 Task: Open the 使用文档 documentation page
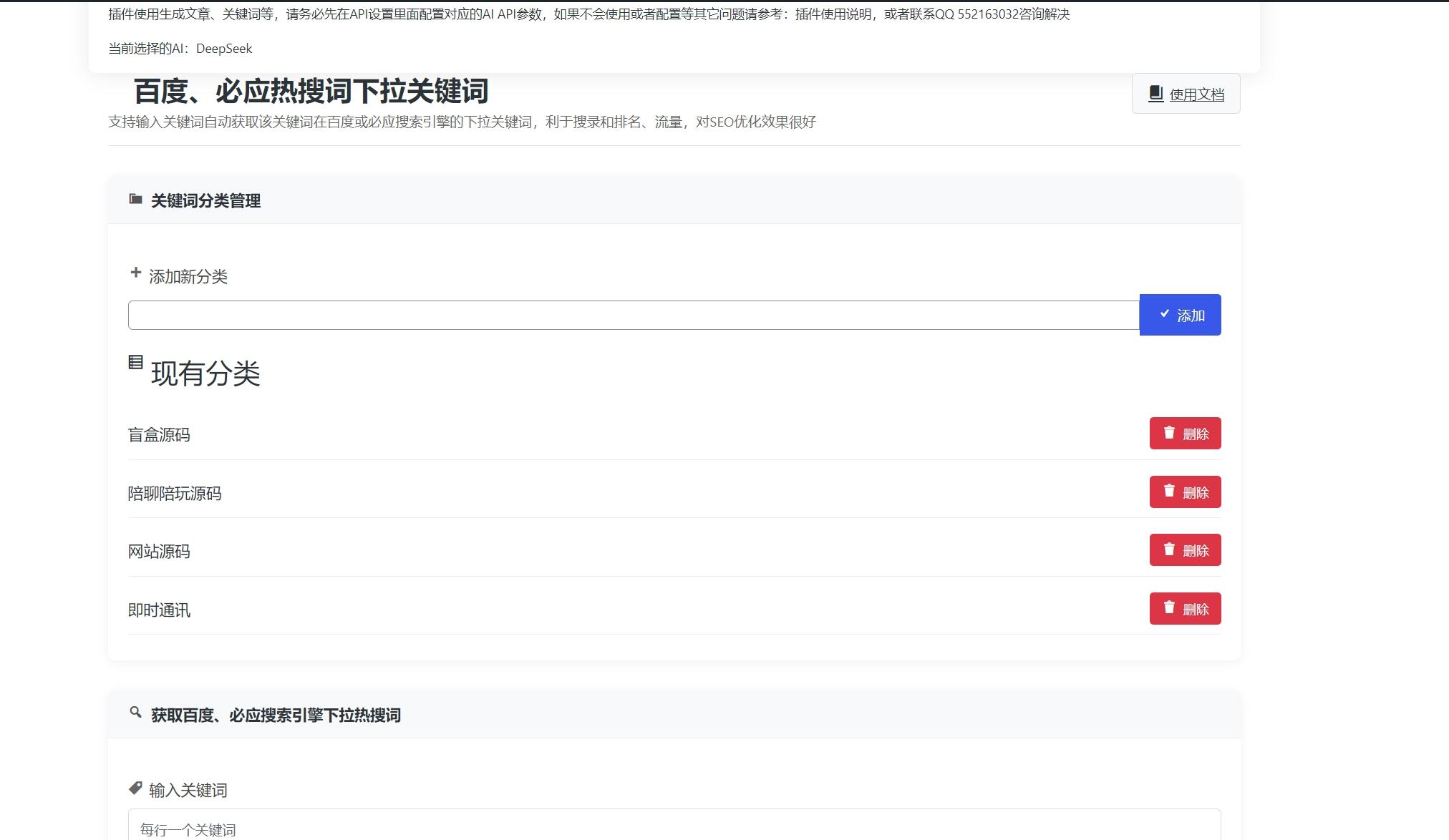[x=1186, y=92]
